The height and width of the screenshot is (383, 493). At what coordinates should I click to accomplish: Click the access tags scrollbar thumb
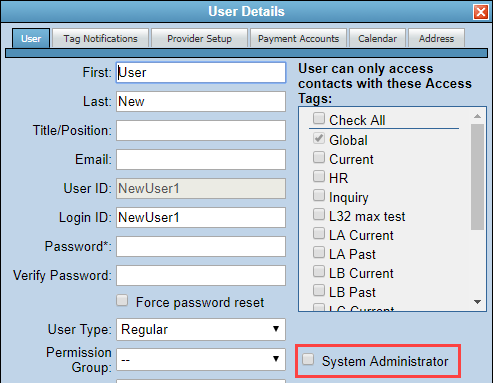477,177
